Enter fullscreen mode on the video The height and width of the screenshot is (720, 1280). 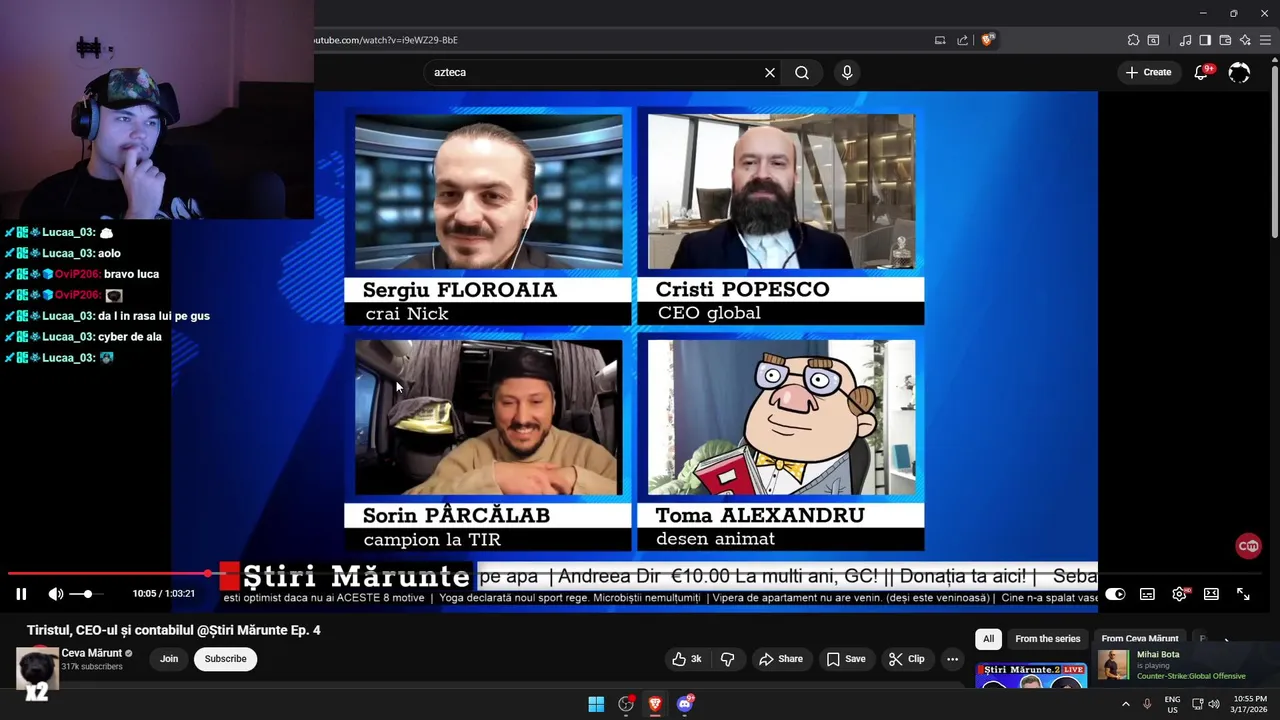click(x=1243, y=594)
